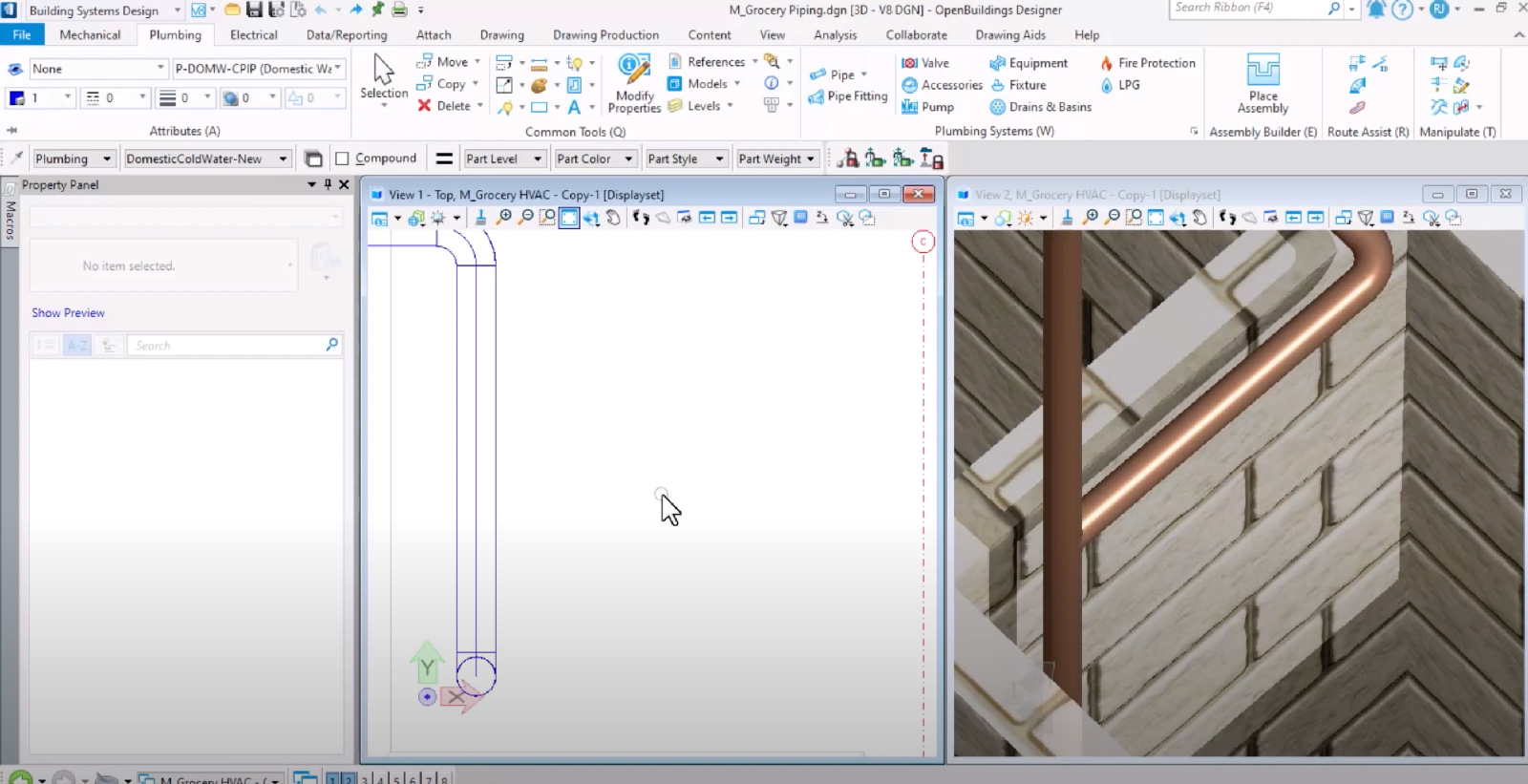Toggle A-Z sort in Property Panel
The height and width of the screenshot is (784, 1528).
point(77,346)
